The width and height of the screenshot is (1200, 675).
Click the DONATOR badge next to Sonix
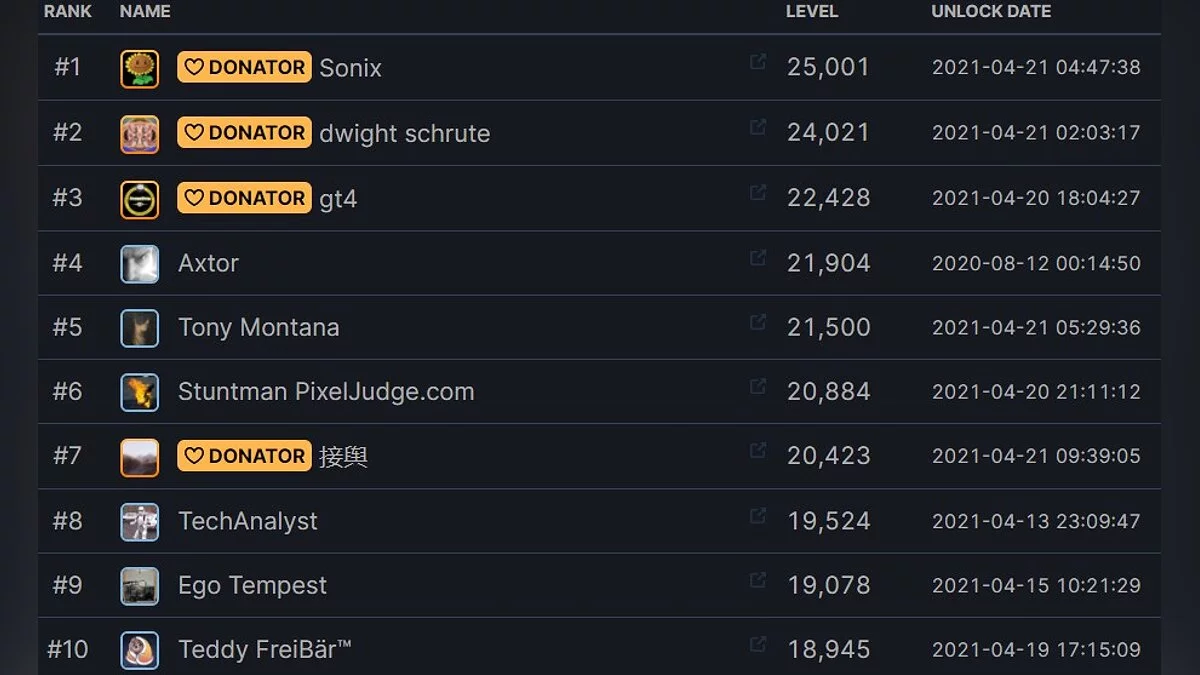point(244,67)
